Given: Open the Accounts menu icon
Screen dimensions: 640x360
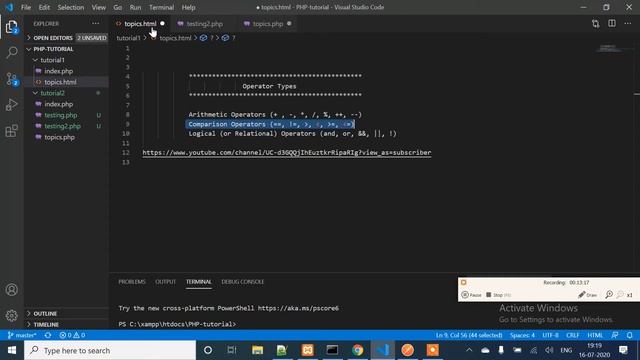Looking at the screenshot, I should [11, 290].
